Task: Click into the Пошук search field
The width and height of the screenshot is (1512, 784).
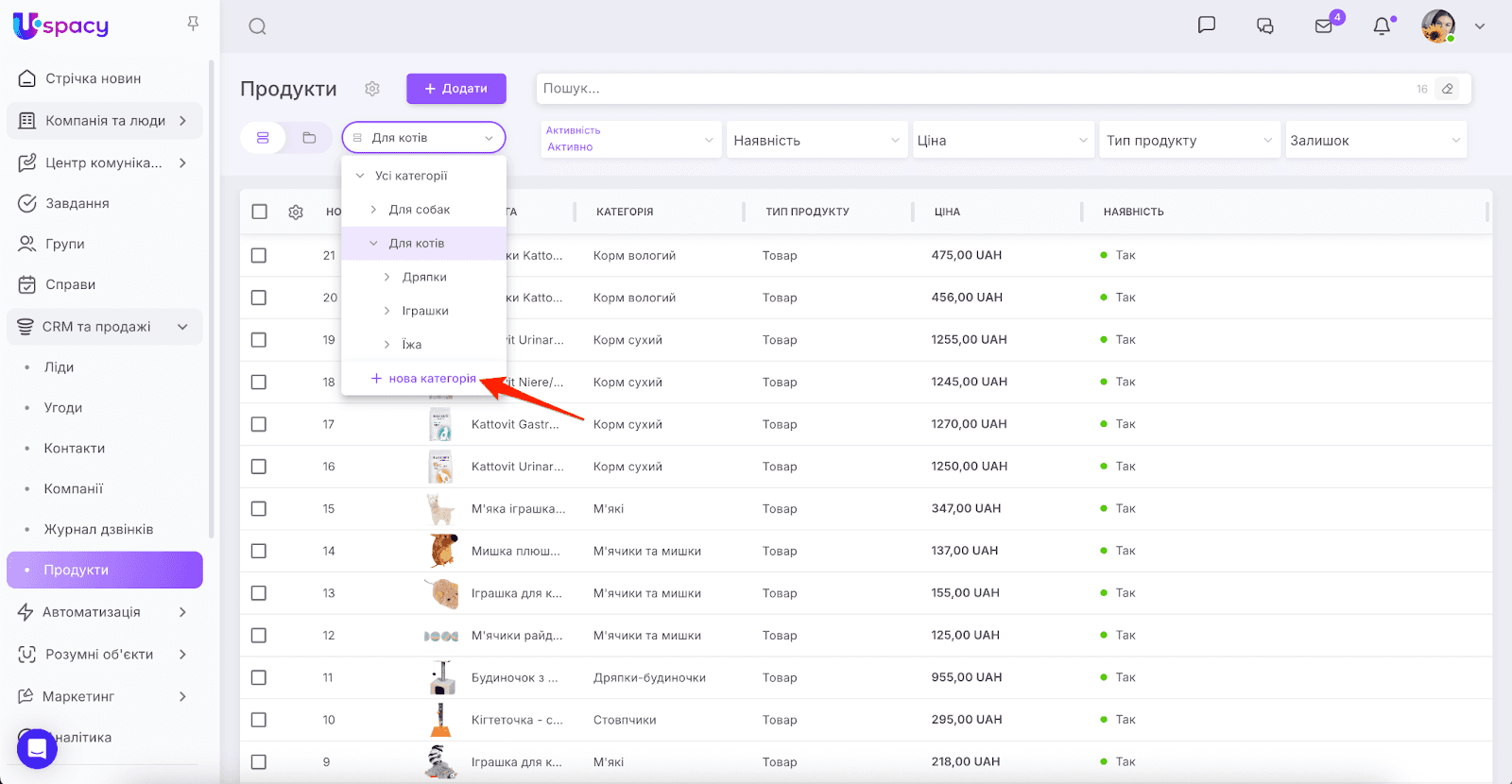Action: [x=973, y=89]
